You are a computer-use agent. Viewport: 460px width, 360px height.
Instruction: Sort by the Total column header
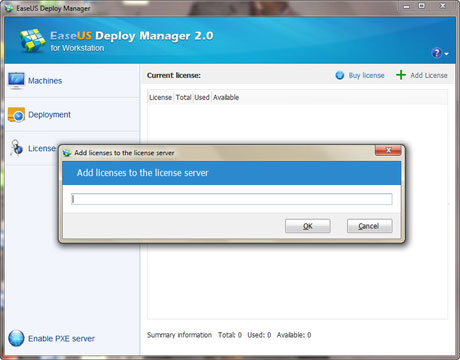pos(183,97)
